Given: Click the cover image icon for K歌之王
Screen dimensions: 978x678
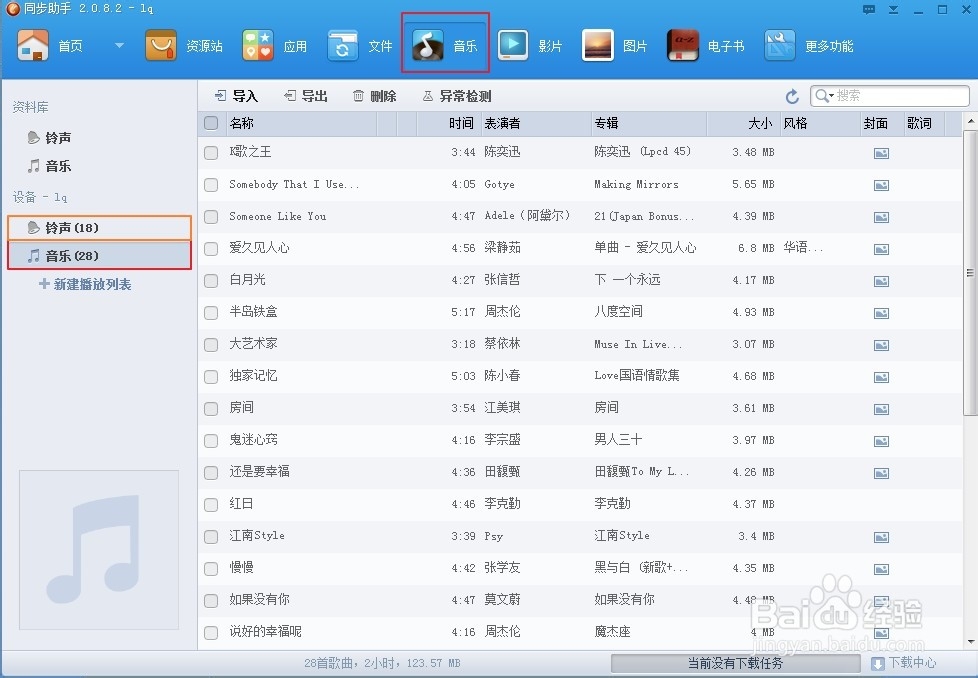Looking at the screenshot, I should pos(881,153).
